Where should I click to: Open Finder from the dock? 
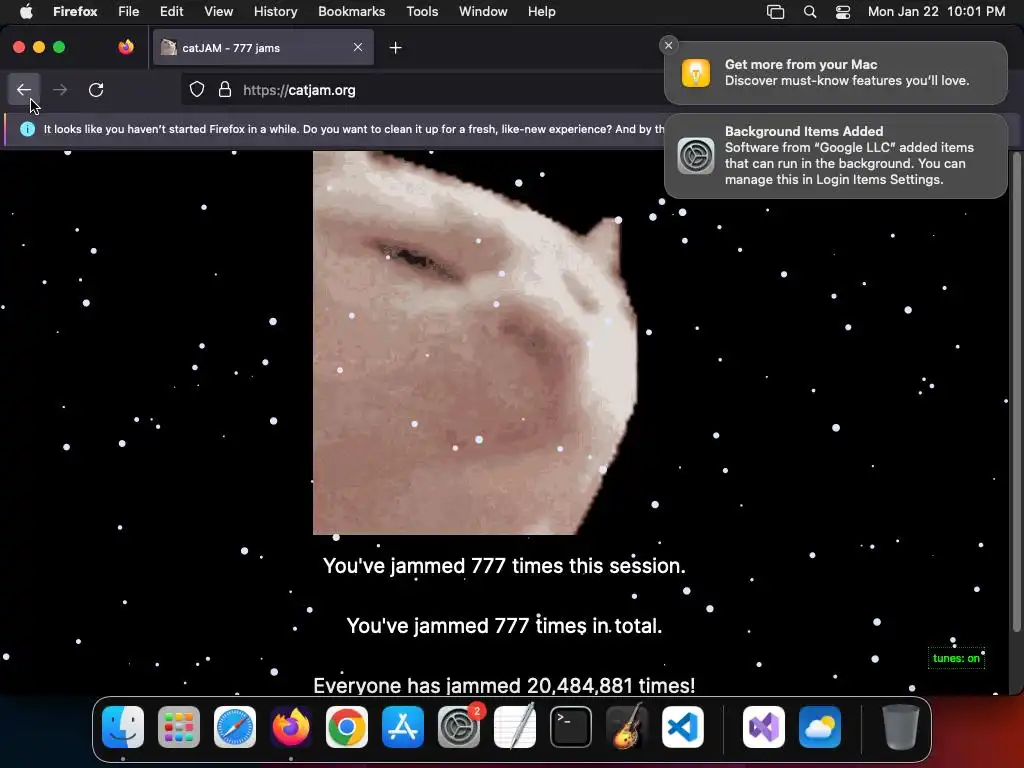pyautogui.click(x=123, y=727)
